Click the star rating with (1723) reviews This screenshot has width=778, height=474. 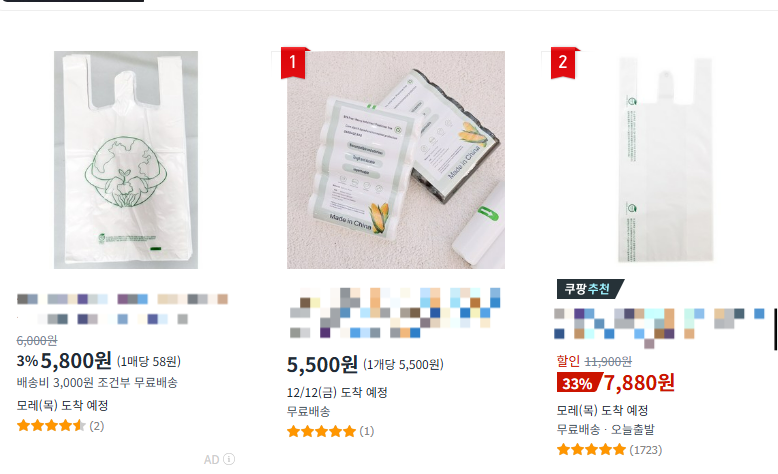coord(609,450)
